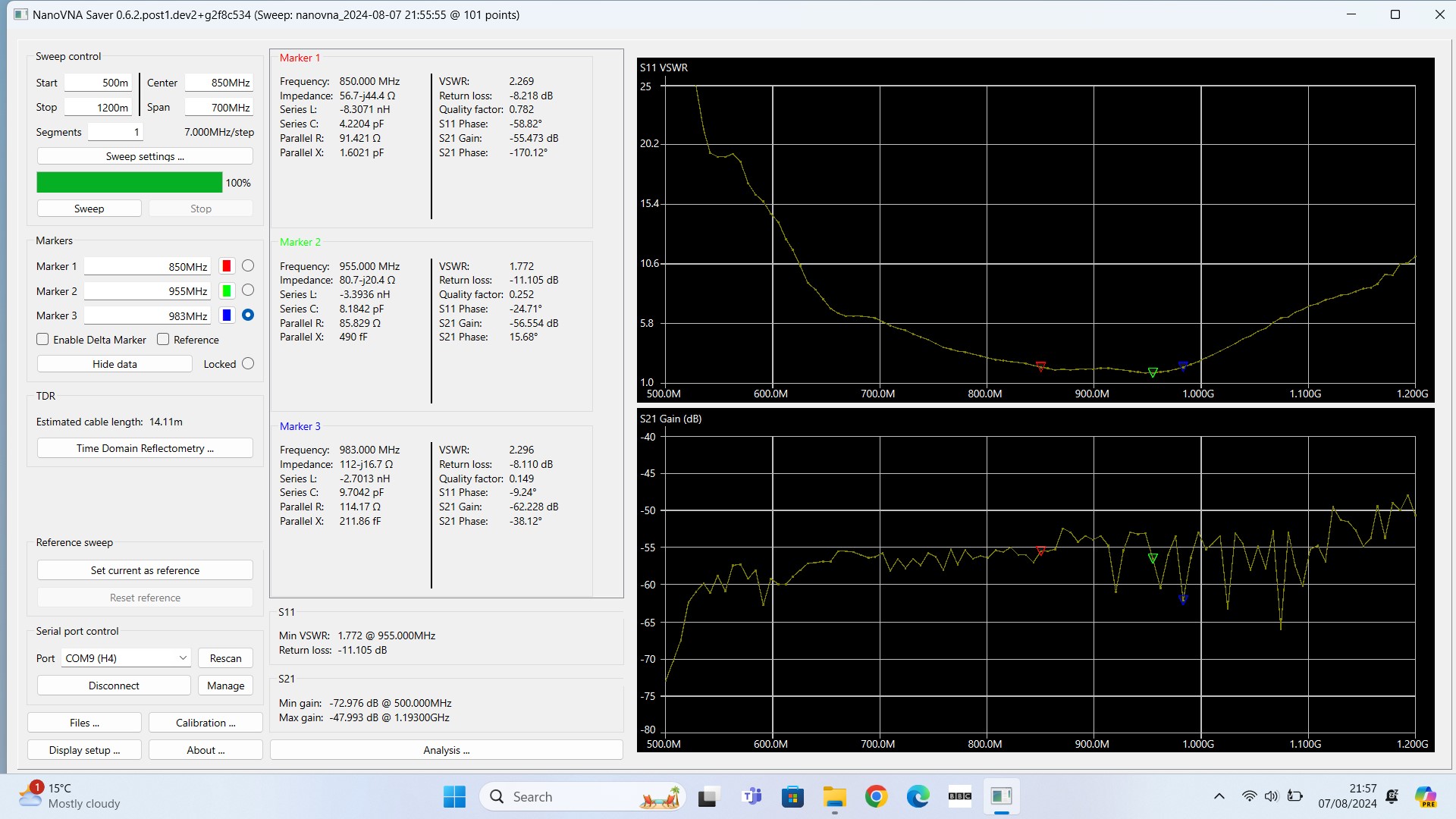Edit Marker 1 frequency field 850MHz
This screenshot has height=819, width=1456.
pos(148,266)
